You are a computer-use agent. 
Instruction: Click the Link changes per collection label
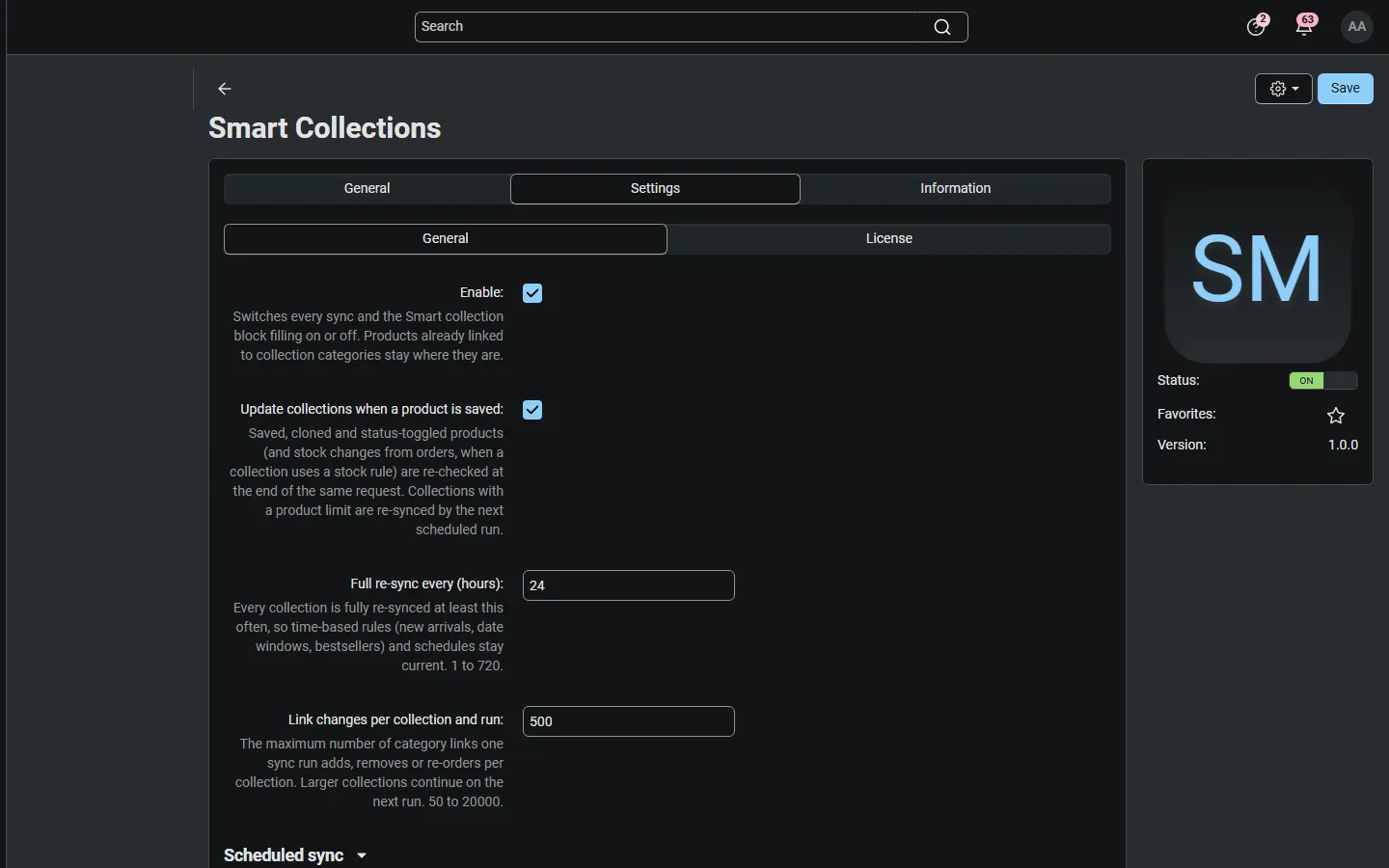[x=395, y=719]
